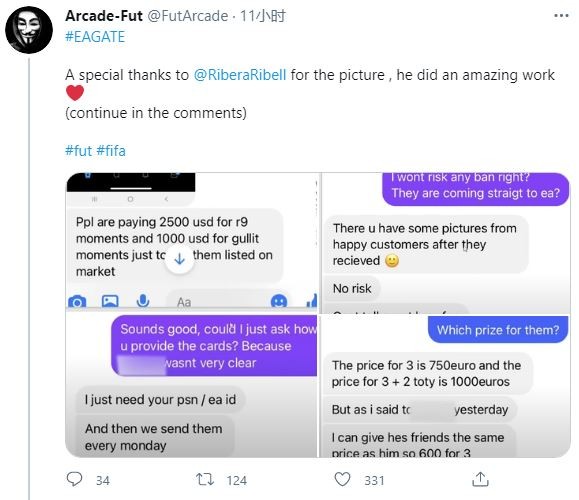Image resolution: width=579 pixels, height=500 pixels.
Task: Click the reply speech bubble icon
Action: pyautogui.click(x=74, y=479)
